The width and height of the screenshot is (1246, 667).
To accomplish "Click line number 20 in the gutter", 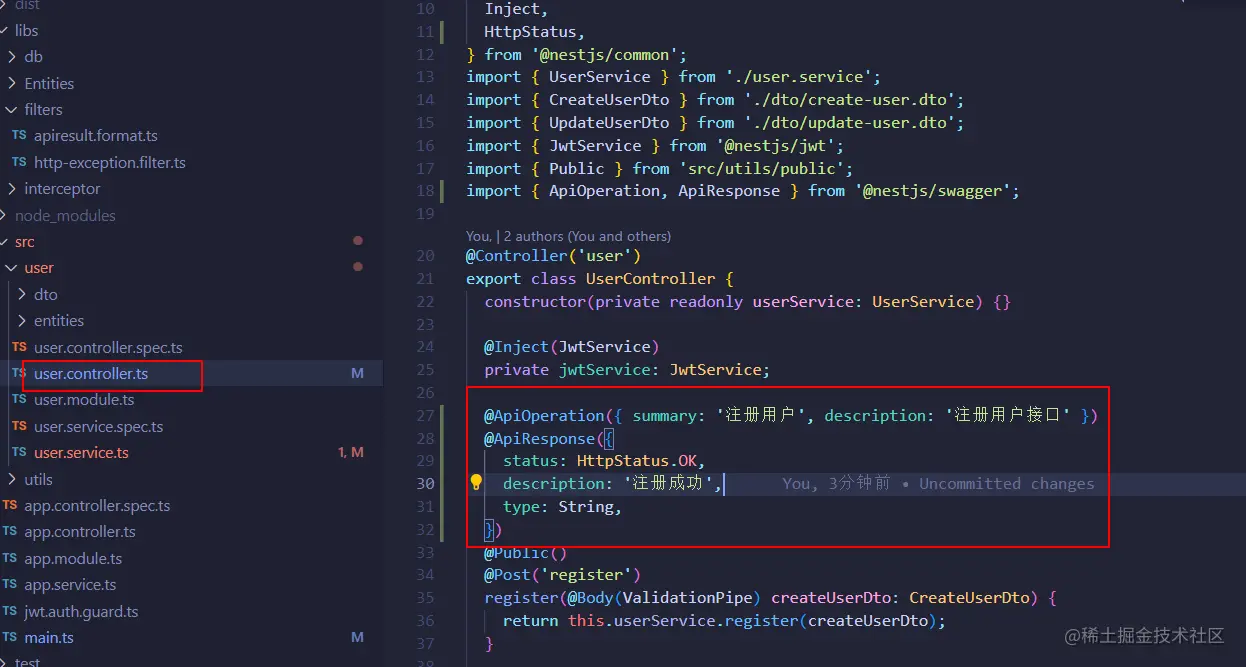I will click(425, 256).
